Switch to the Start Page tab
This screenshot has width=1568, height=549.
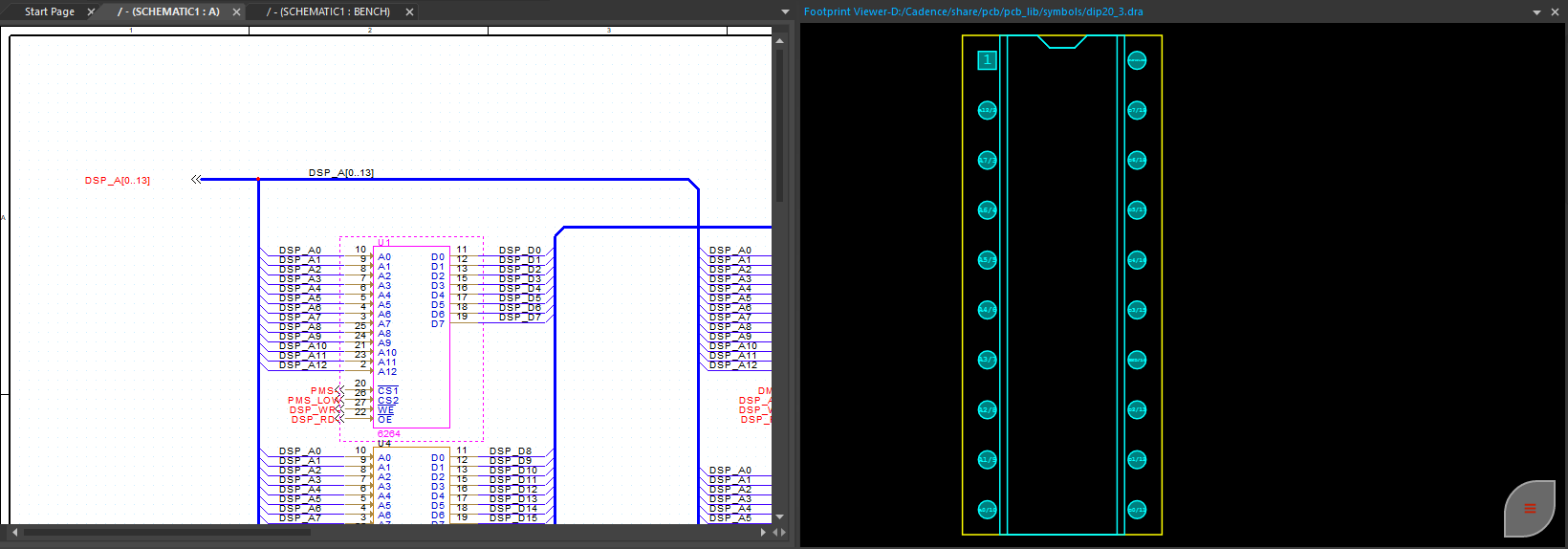[x=49, y=12]
